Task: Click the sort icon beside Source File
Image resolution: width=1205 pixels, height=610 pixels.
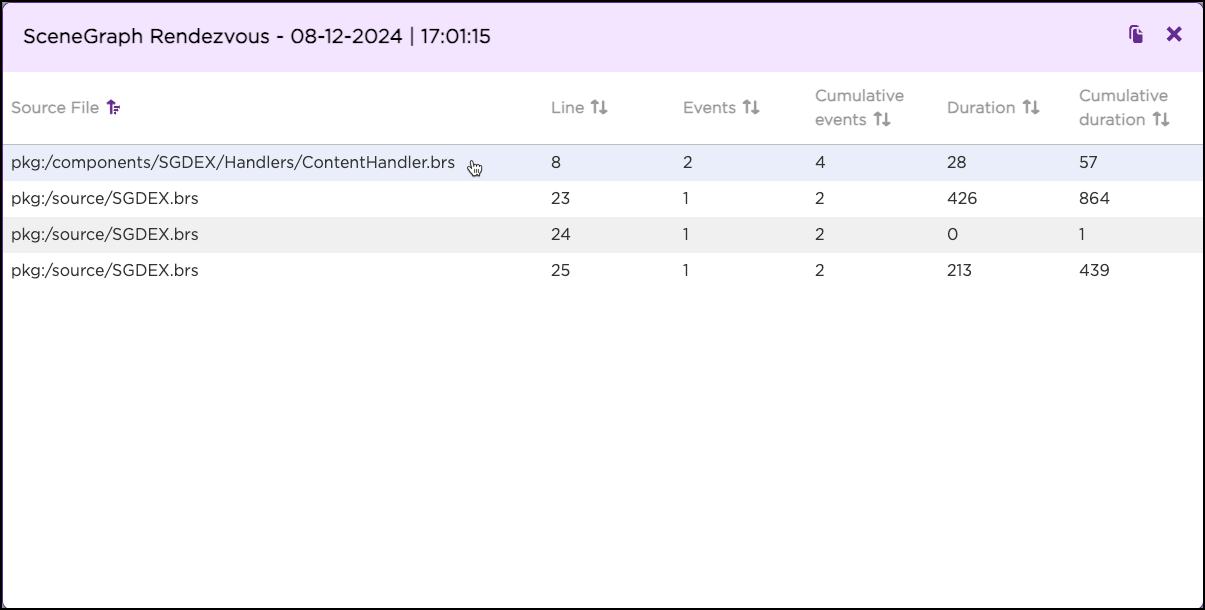Action: [x=114, y=108]
